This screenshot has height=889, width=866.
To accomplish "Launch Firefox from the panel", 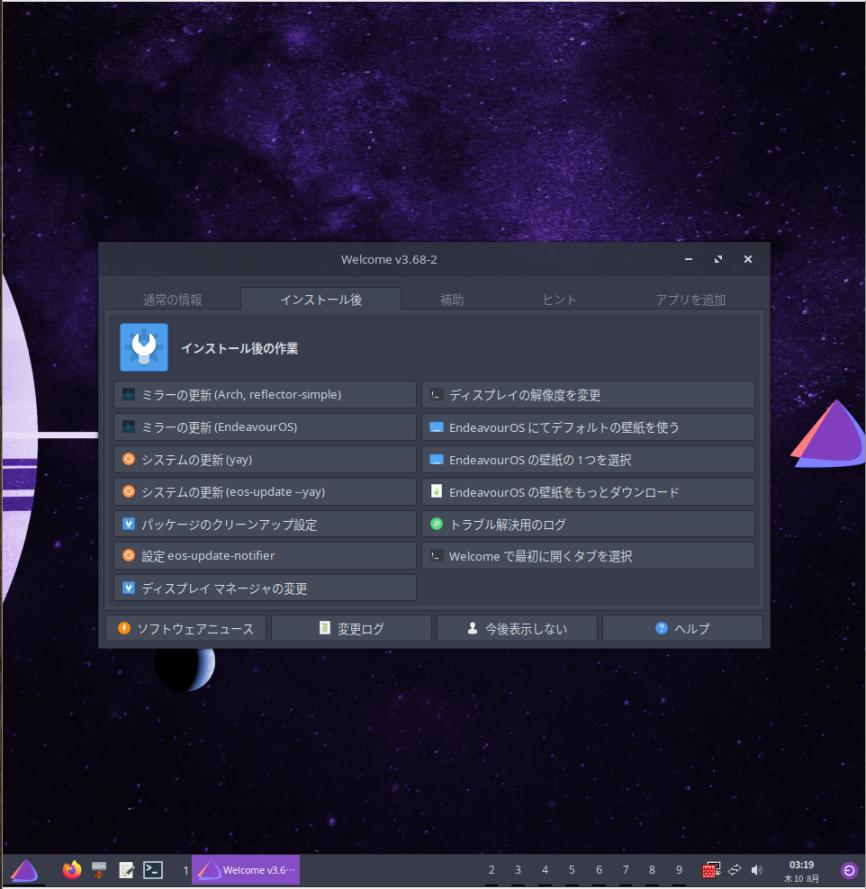I will click(x=71, y=870).
